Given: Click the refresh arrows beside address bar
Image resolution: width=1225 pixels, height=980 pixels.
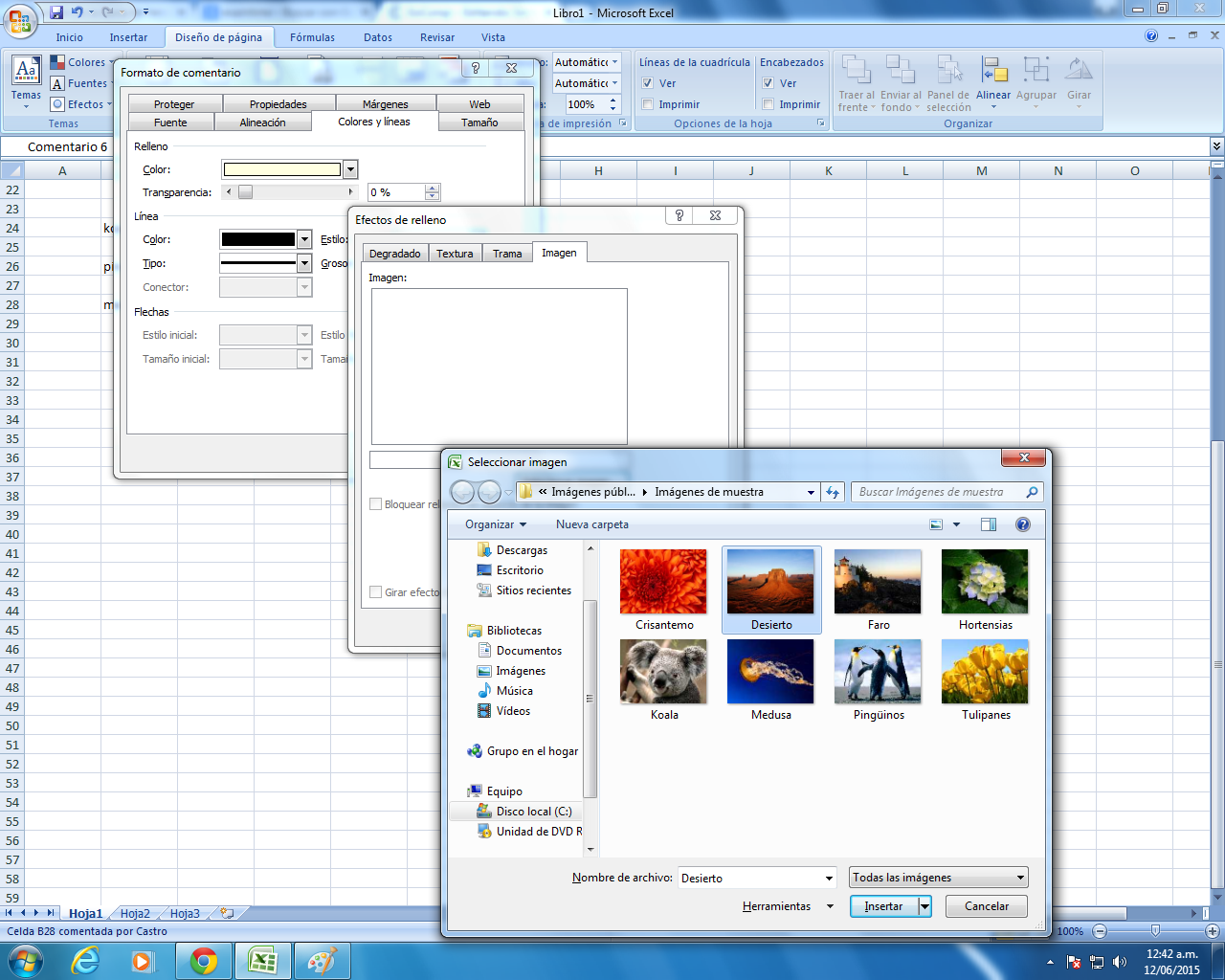Looking at the screenshot, I should [833, 492].
